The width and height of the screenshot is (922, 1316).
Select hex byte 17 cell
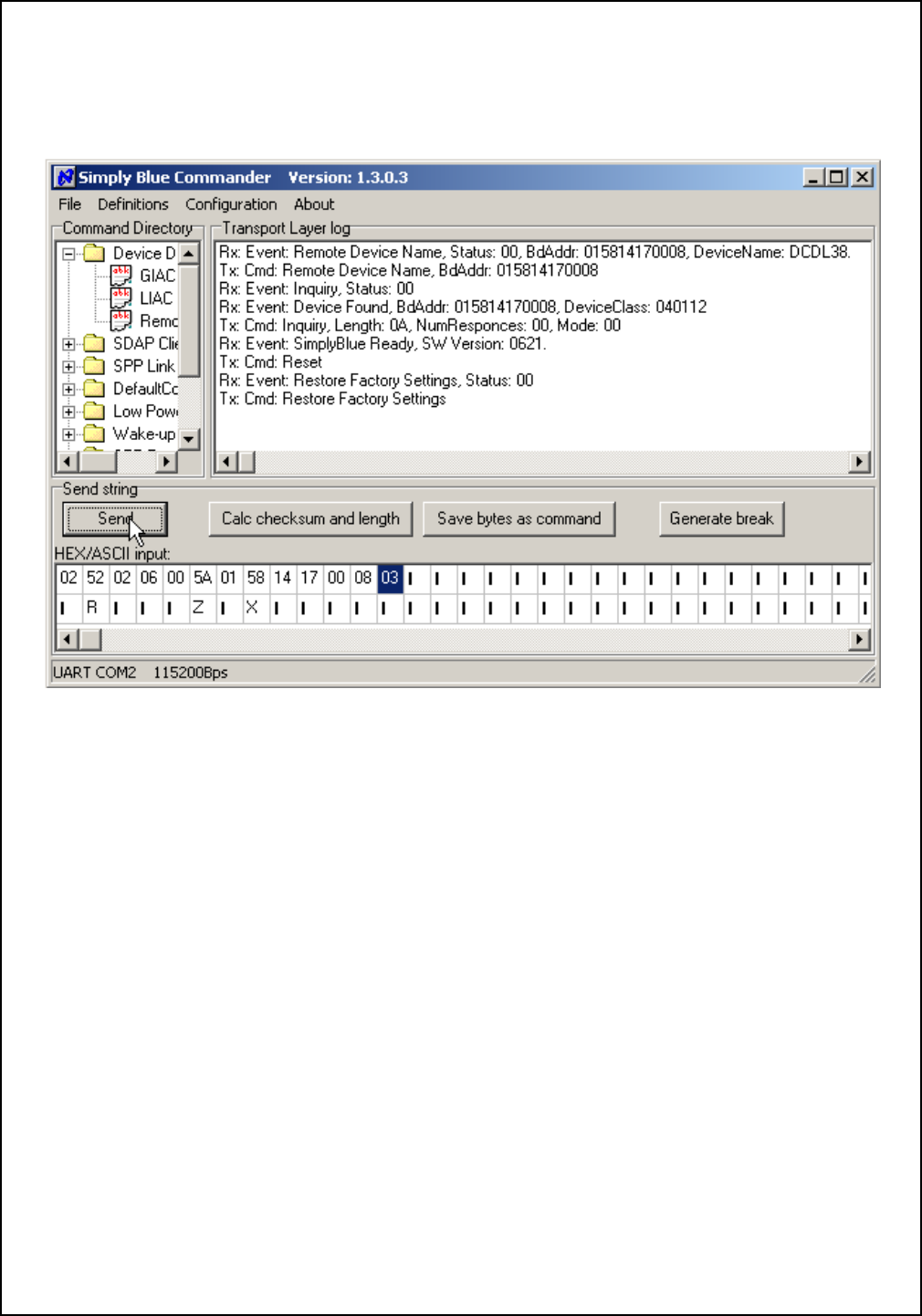tap(309, 579)
